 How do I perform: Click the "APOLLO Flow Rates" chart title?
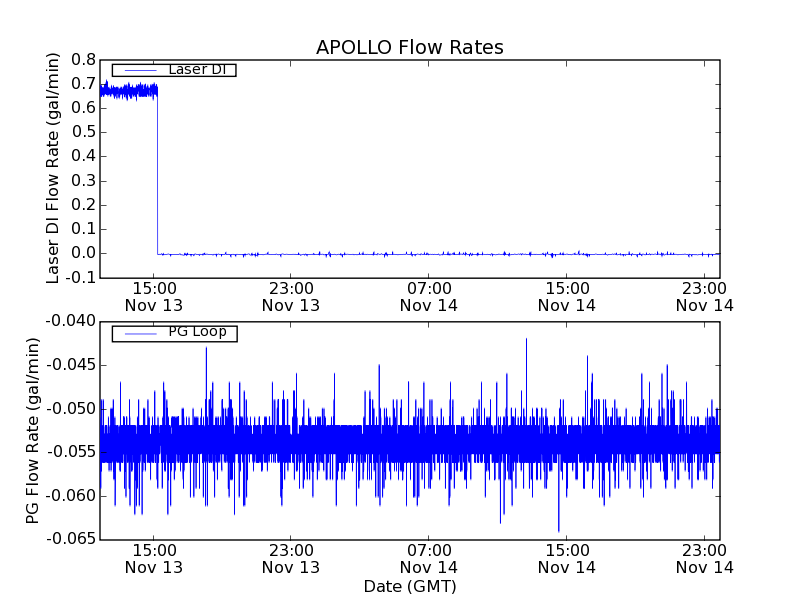(409, 47)
